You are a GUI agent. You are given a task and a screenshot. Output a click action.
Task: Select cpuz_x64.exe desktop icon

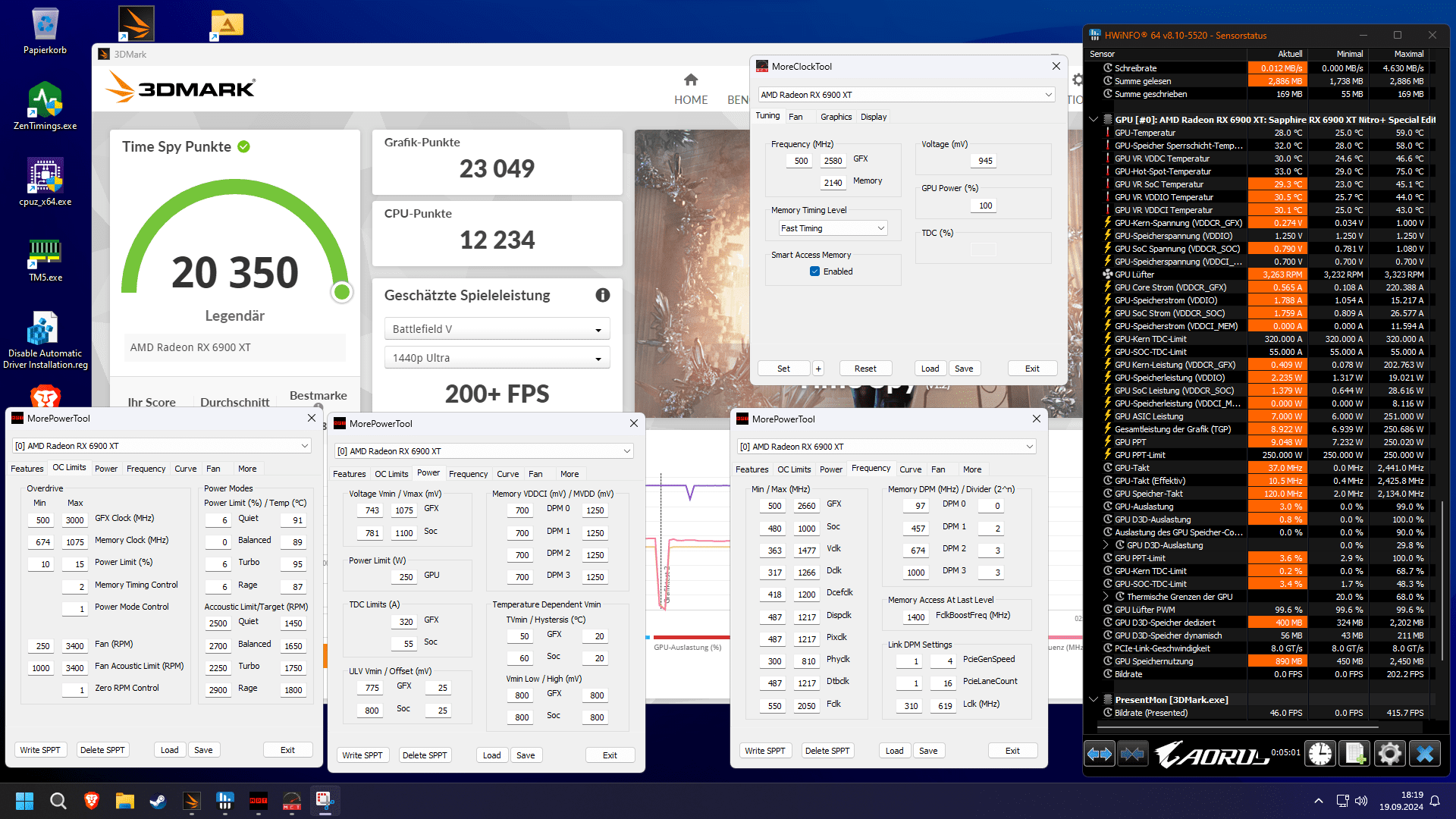(45, 182)
